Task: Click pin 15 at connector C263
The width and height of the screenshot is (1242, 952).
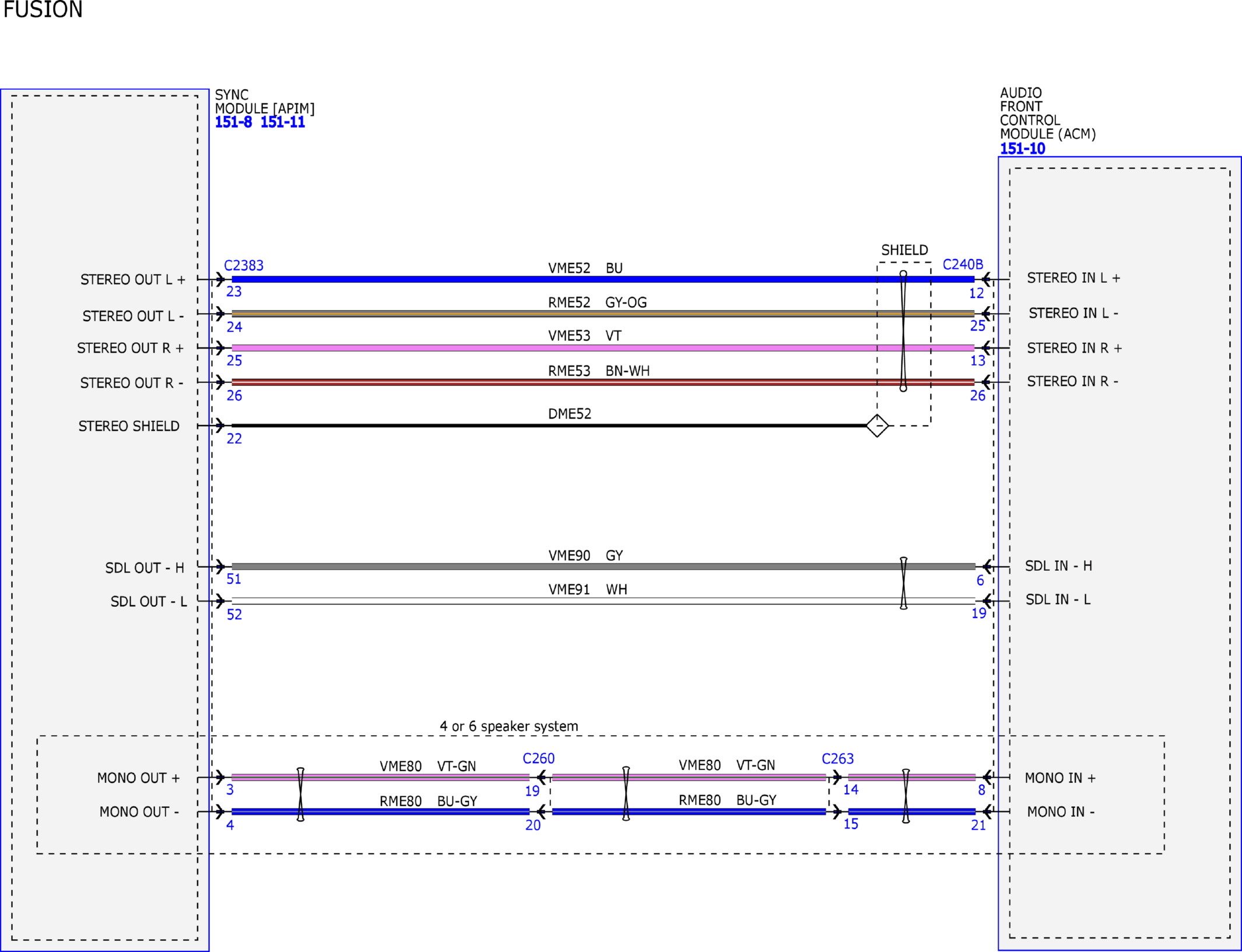Action: [x=851, y=824]
